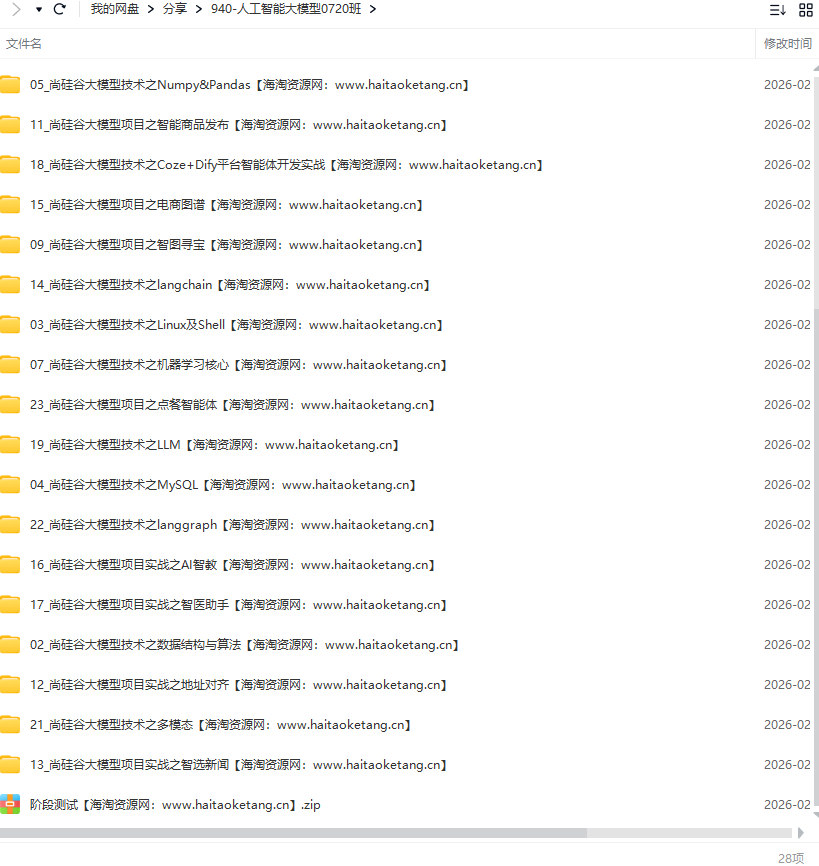The image size is (819, 866).
Task: Select the 阶段测试 zip archive icon
Action: point(10,804)
